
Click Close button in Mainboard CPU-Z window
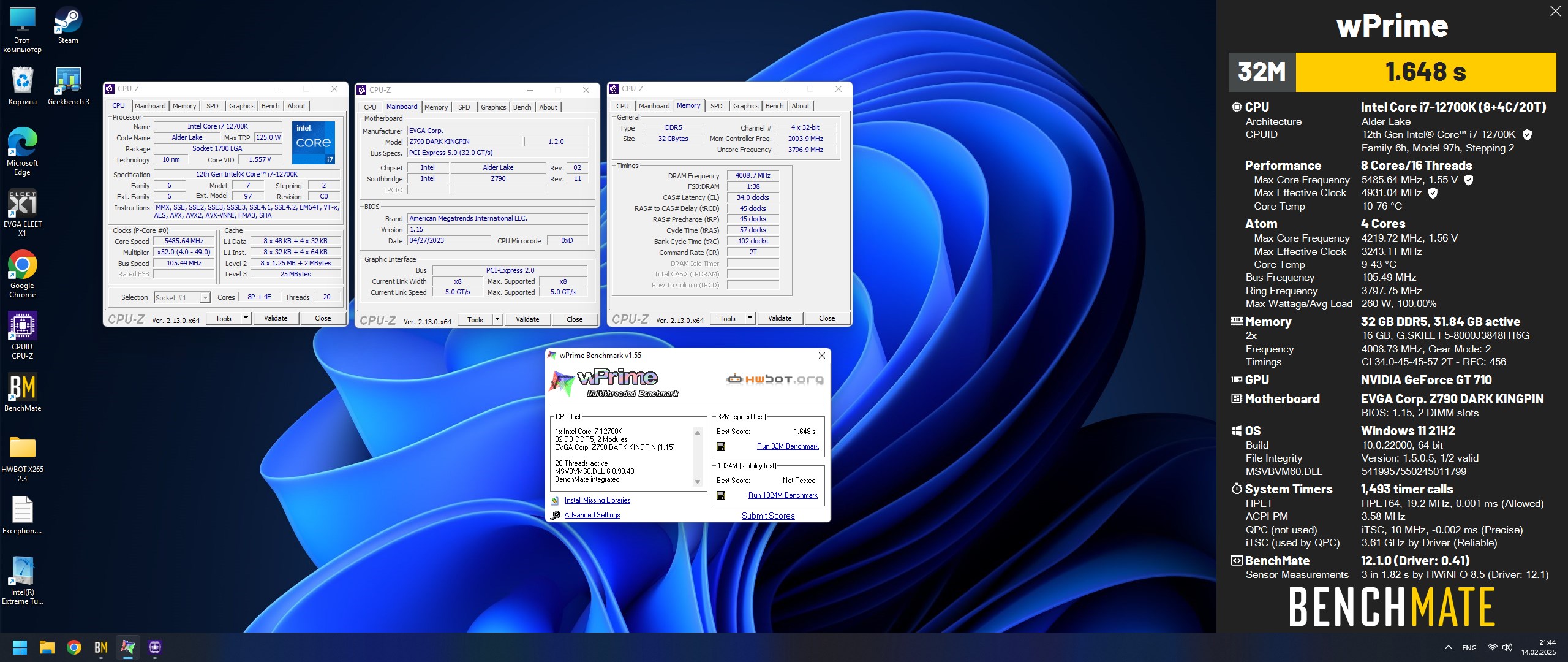(x=575, y=319)
